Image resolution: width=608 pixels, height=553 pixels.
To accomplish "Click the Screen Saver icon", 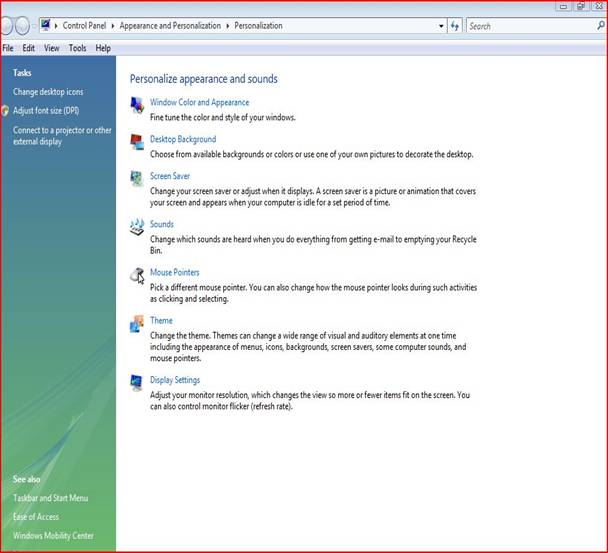I will point(136,178).
